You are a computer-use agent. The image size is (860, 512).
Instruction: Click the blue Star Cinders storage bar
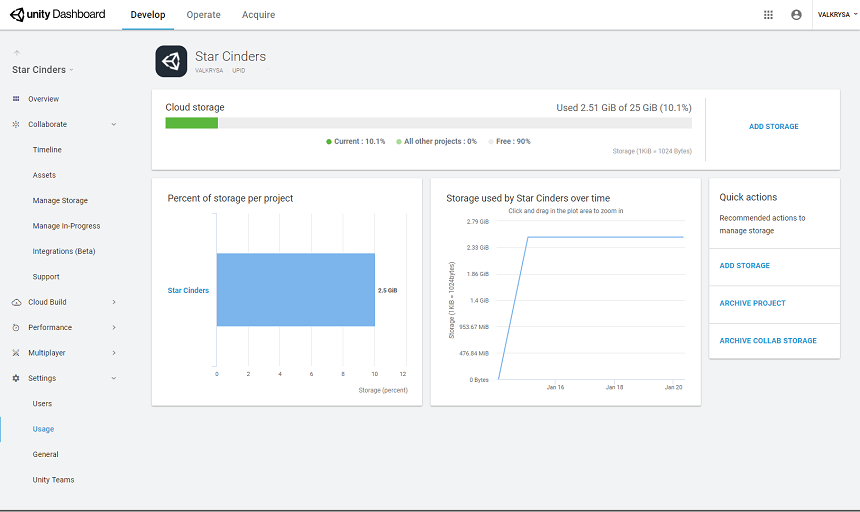(296, 289)
